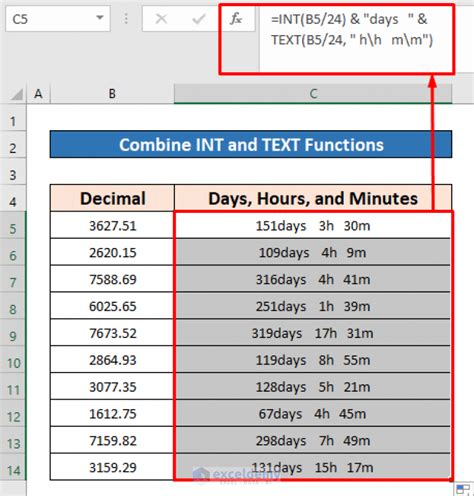The height and width of the screenshot is (496, 474).
Task: Open the Name Box dropdown arrow
Action: tap(99, 18)
